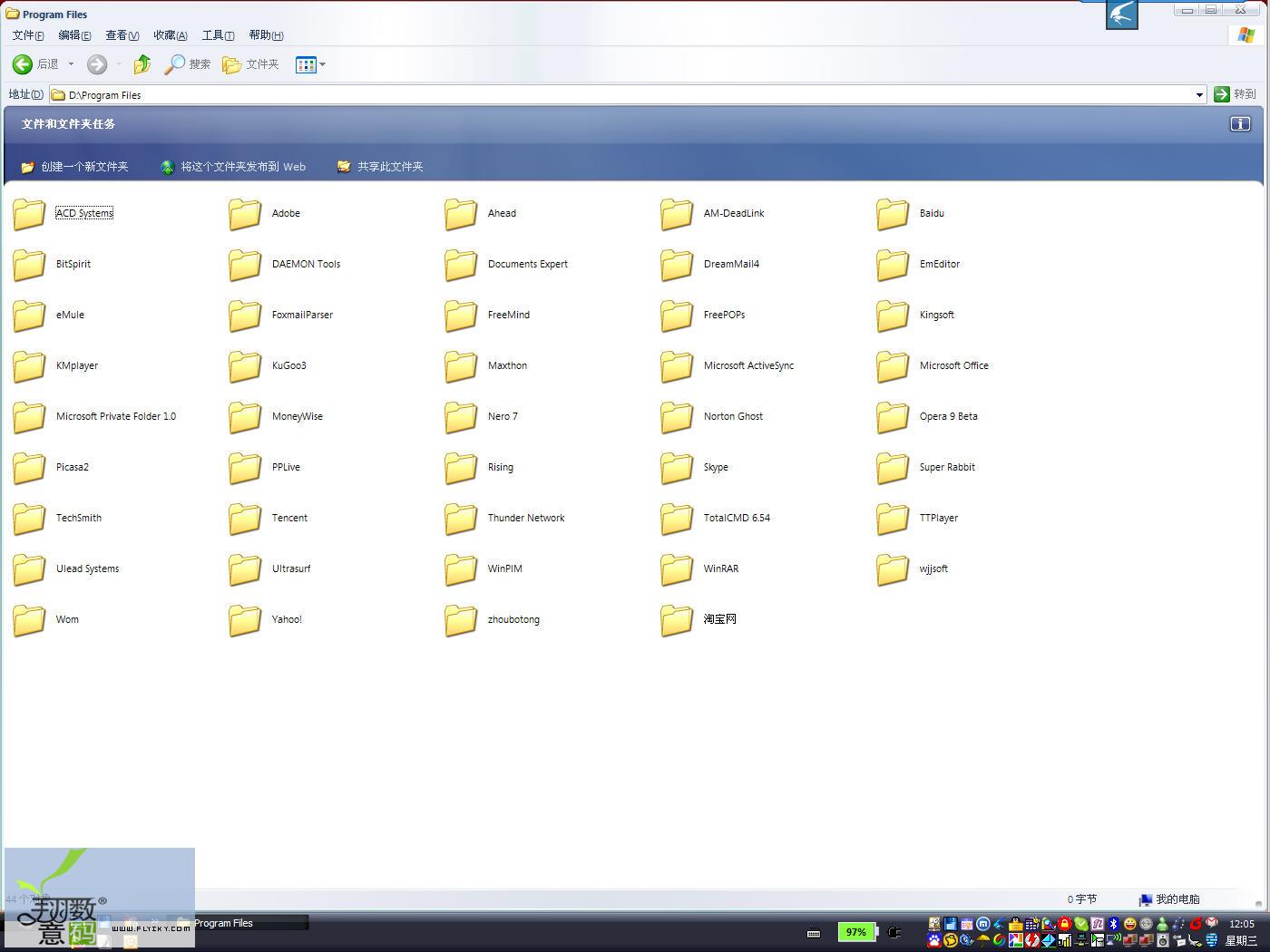
Task: Click share this folder link
Action: click(380, 167)
